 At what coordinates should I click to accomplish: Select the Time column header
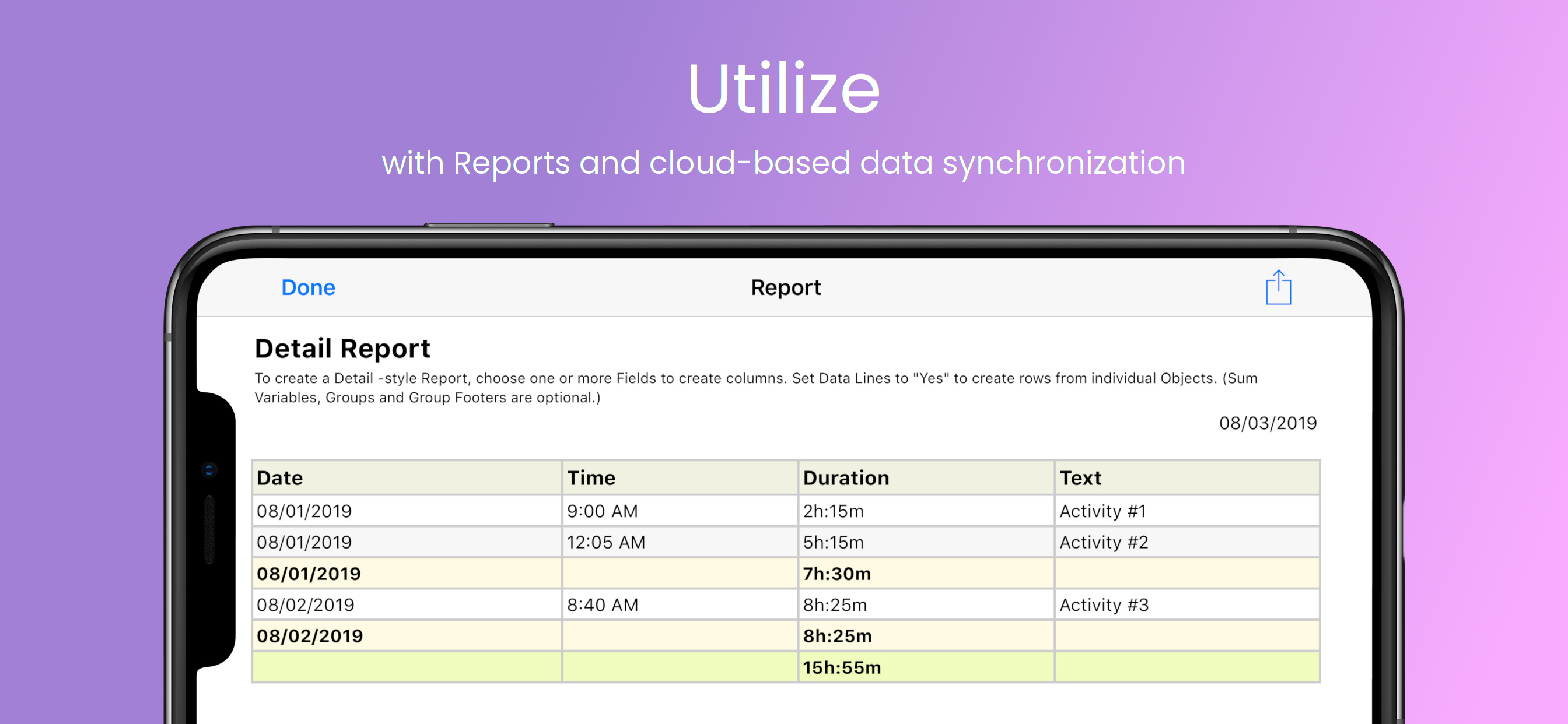click(591, 477)
